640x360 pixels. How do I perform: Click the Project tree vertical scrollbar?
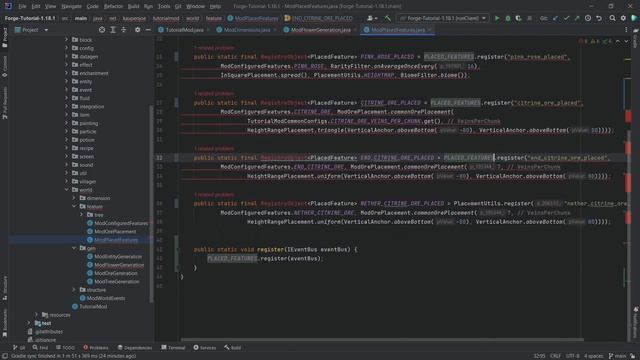pos(151,204)
